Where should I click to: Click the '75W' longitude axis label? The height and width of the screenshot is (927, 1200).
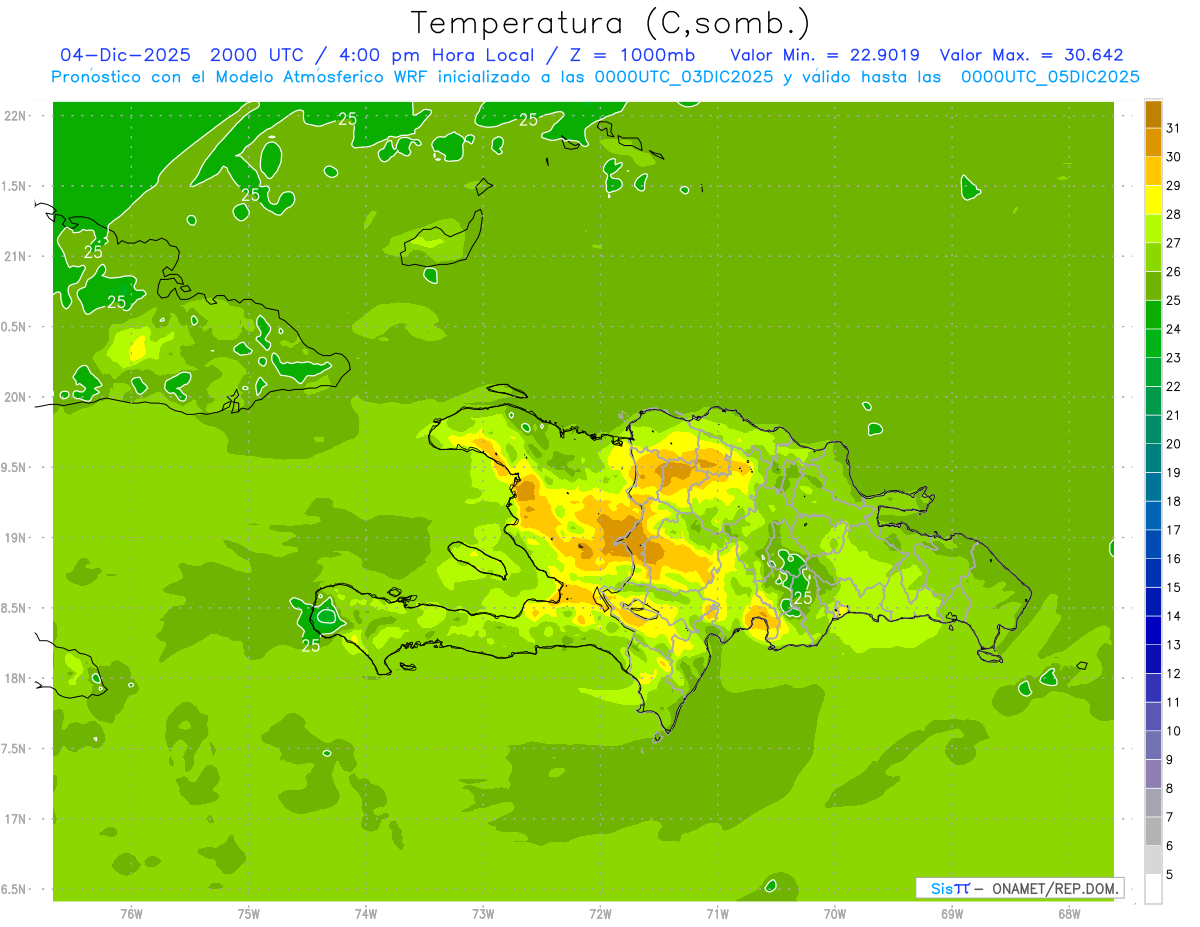pos(248,913)
